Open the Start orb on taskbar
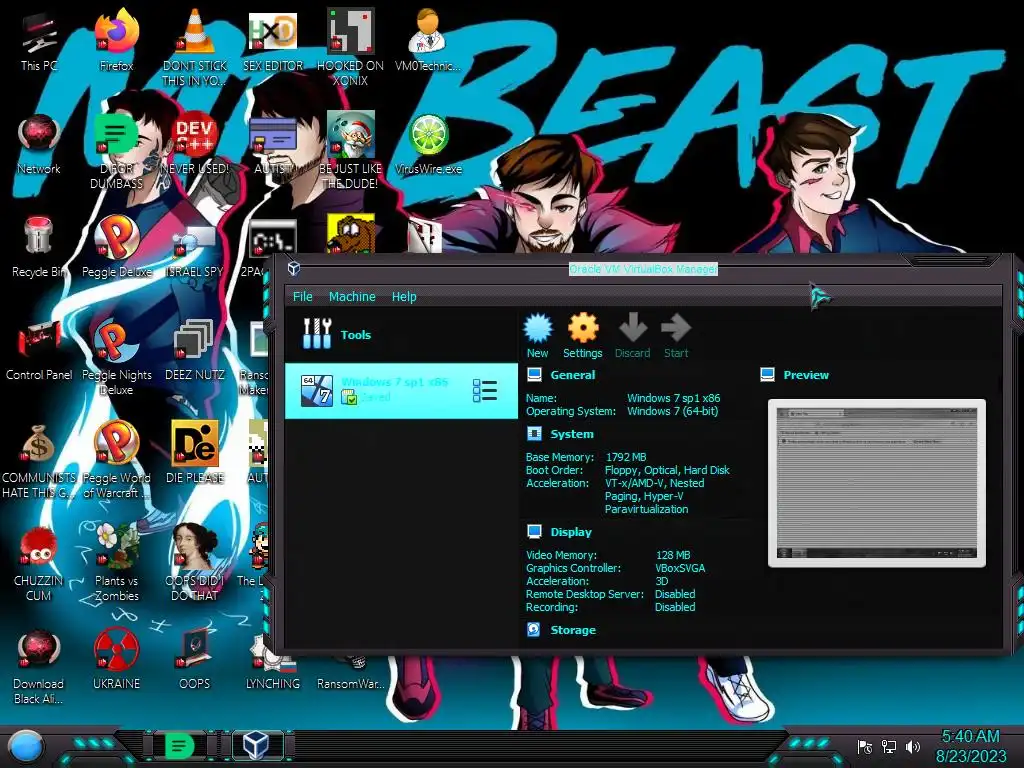The width and height of the screenshot is (1024, 768). point(26,746)
